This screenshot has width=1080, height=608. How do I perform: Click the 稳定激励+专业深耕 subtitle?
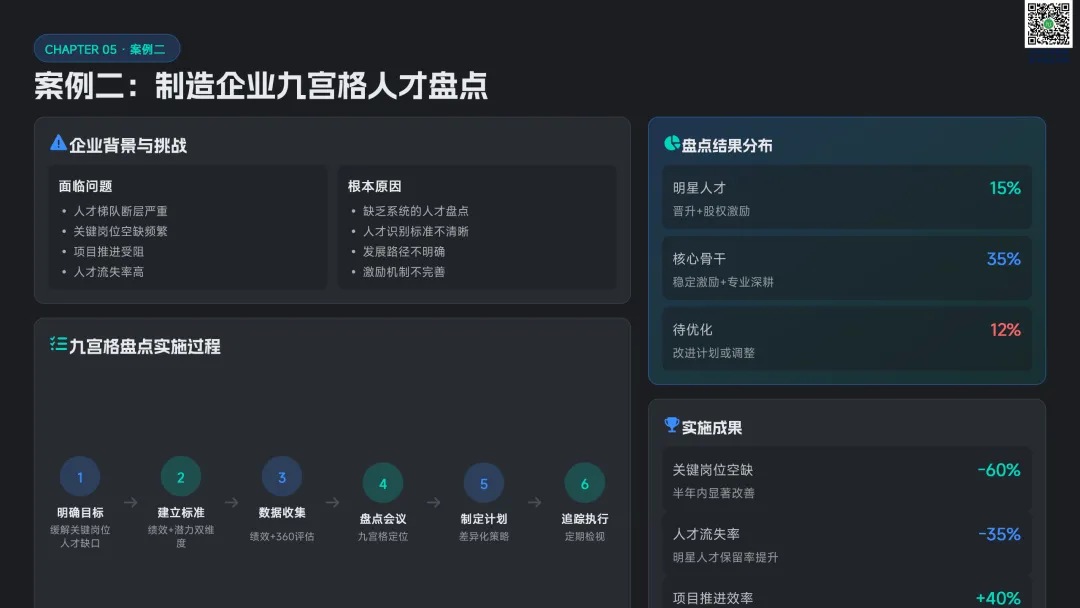pyautogui.click(x=723, y=282)
